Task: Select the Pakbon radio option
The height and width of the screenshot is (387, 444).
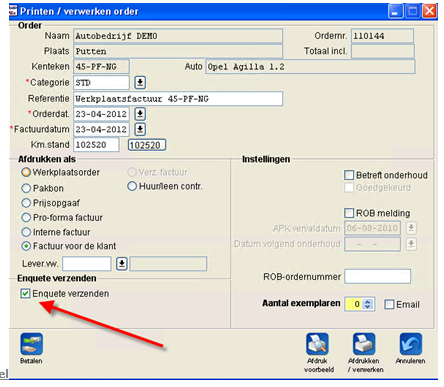Action: tap(26, 188)
